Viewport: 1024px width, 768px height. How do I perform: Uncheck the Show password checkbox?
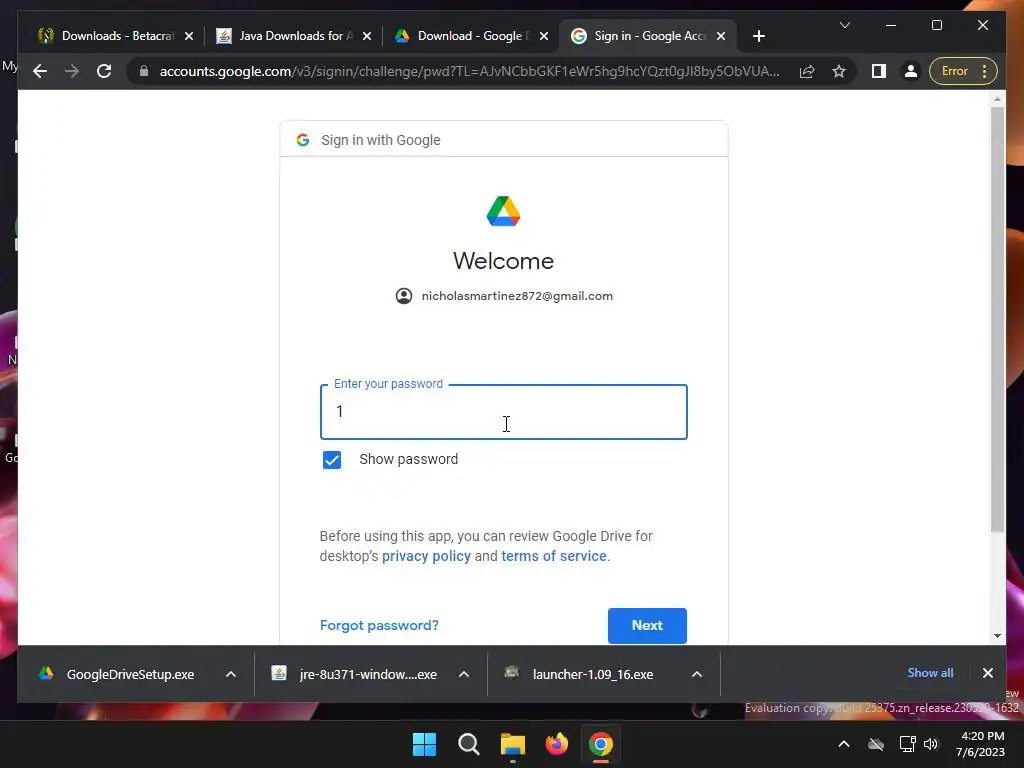(x=332, y=460)
